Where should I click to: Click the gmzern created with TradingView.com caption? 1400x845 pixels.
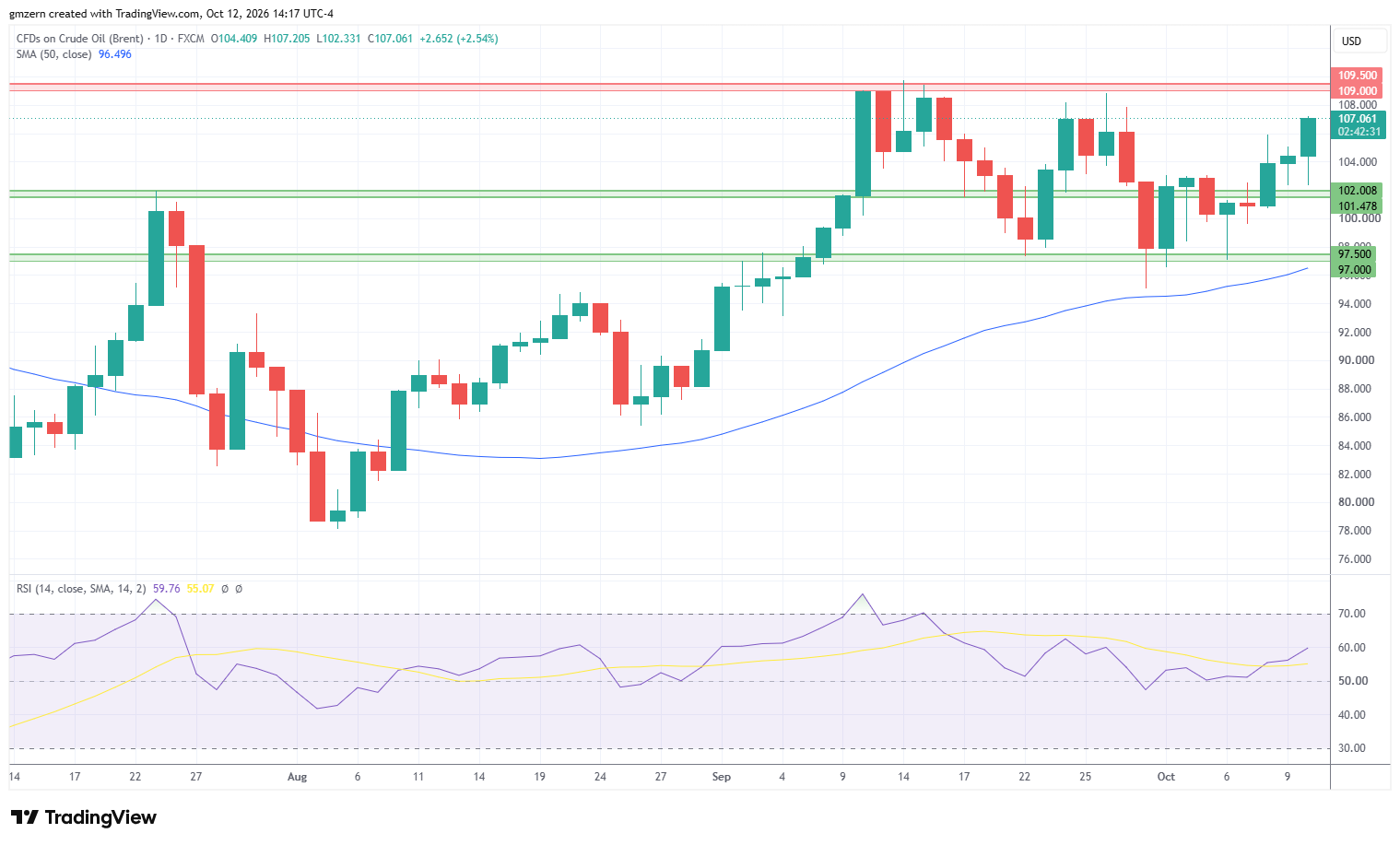(x=171, y=14)
